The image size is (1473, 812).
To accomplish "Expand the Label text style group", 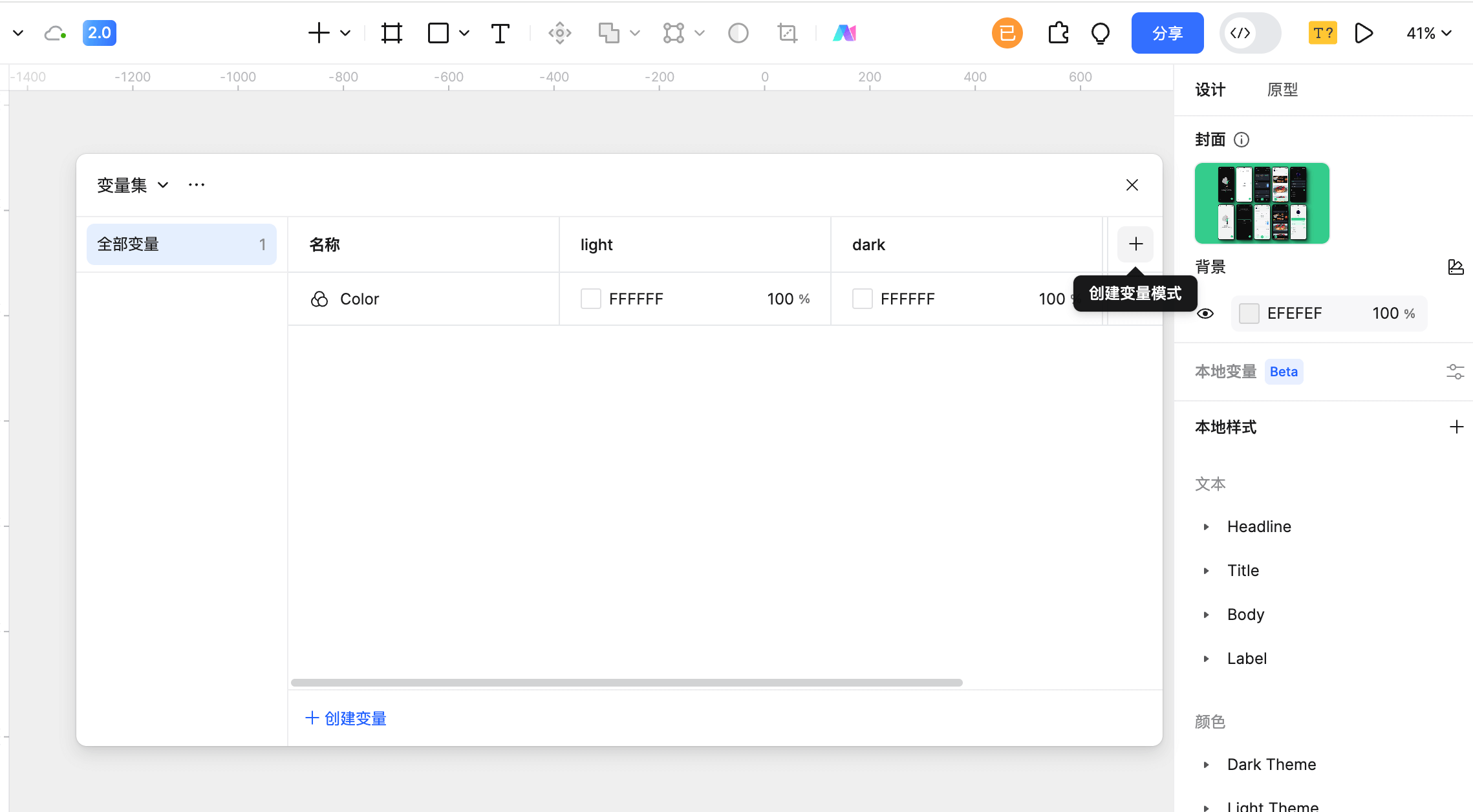I will [x=1206, y=659].
